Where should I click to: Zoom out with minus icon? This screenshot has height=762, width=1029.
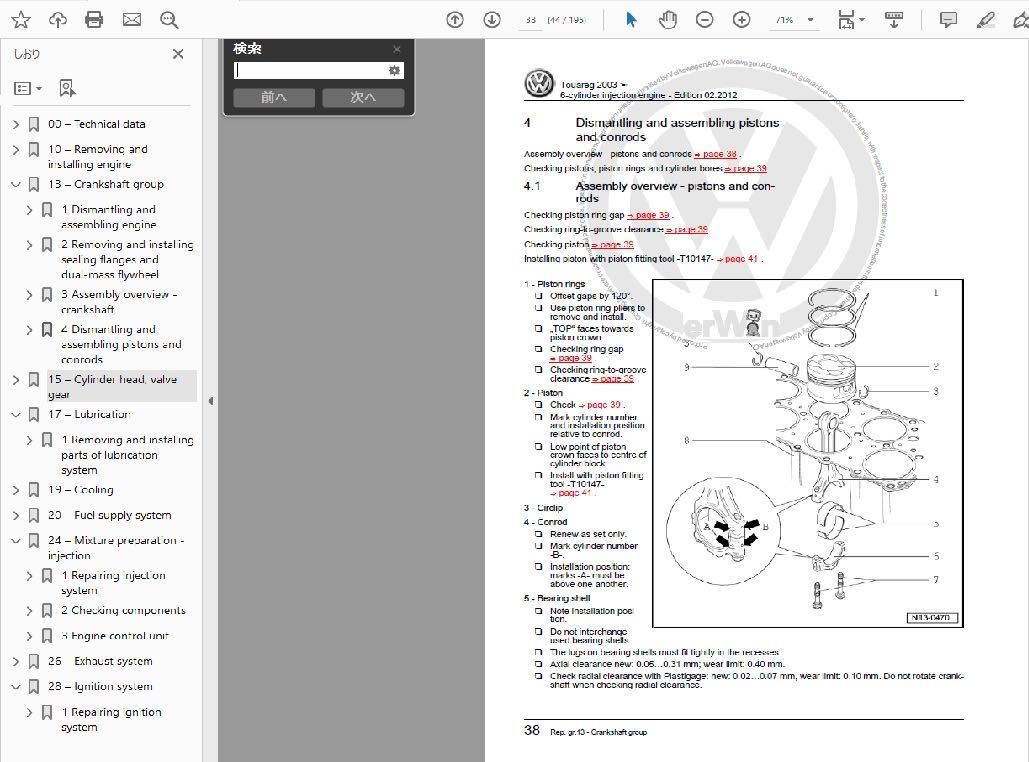click(704, 20)
